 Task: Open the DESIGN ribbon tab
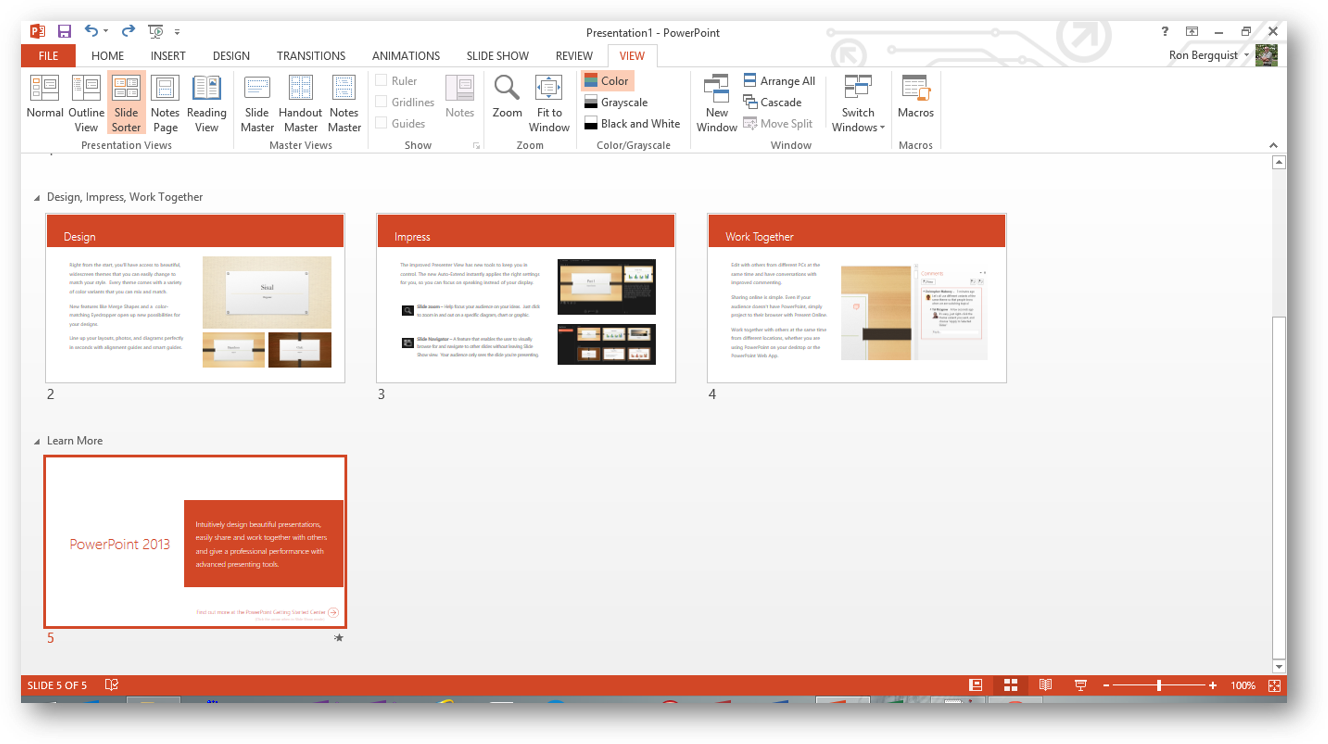coord(231,56)
